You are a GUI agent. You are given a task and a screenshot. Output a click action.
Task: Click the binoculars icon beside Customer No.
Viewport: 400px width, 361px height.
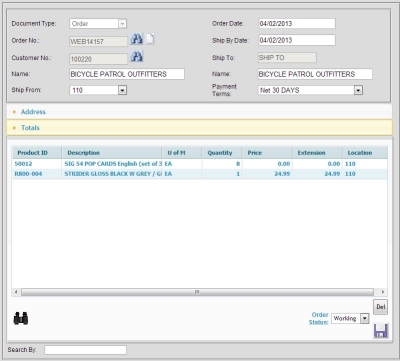(136, 56)
